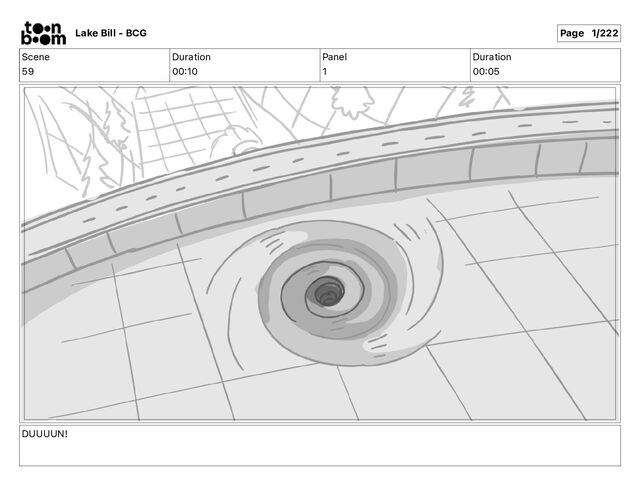The image size is (640, 495).
Task: Click the 'Panel' header label
Action: point(334,57)
